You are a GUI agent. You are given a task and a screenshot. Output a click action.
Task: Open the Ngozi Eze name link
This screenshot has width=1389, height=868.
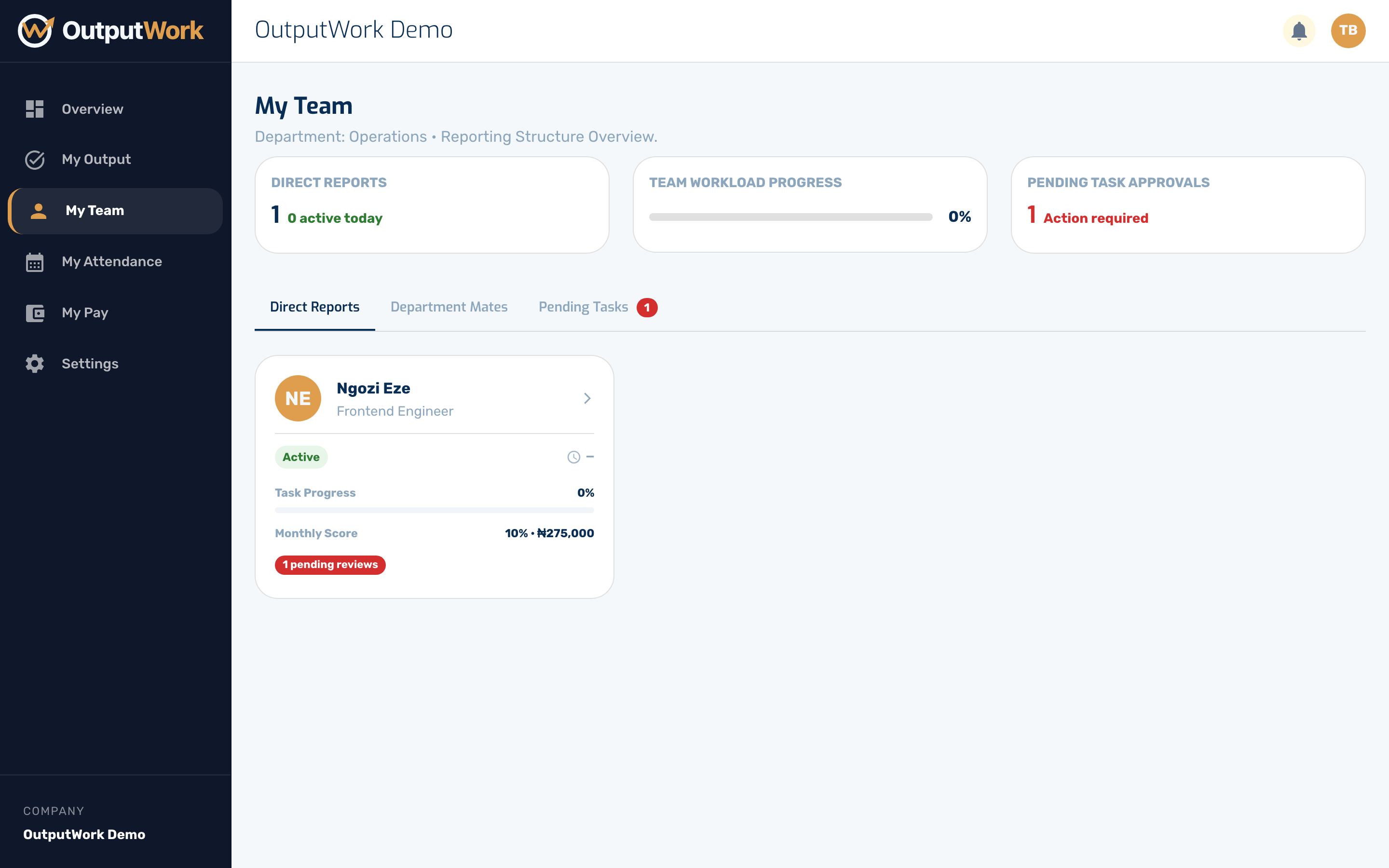(373, 388)
